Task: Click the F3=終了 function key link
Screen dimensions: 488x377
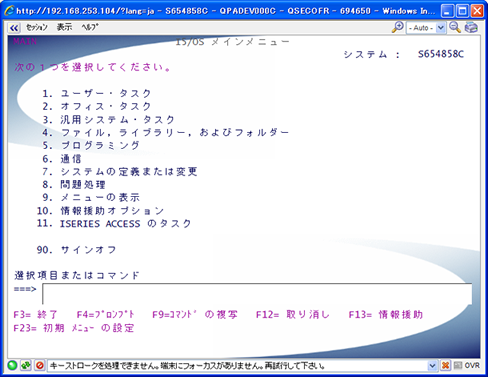Action: 35,315
